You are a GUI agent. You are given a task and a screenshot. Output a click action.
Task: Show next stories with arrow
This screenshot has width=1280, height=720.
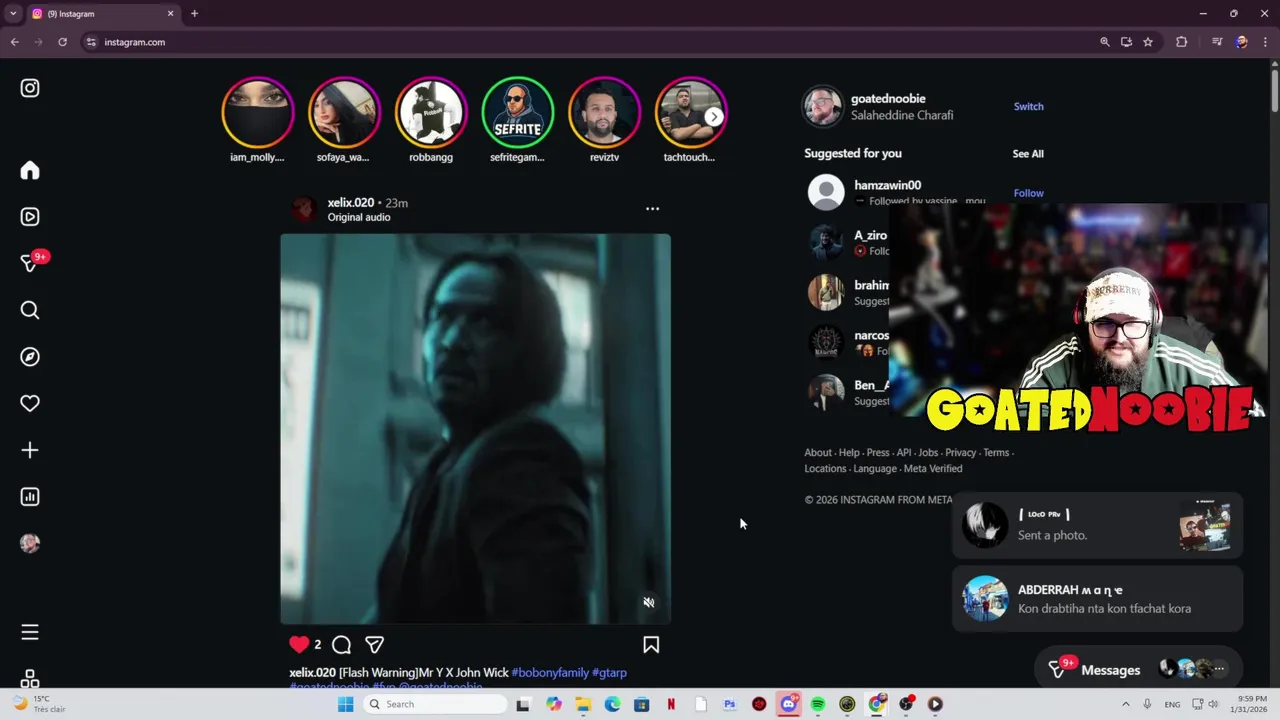point(714,117)
